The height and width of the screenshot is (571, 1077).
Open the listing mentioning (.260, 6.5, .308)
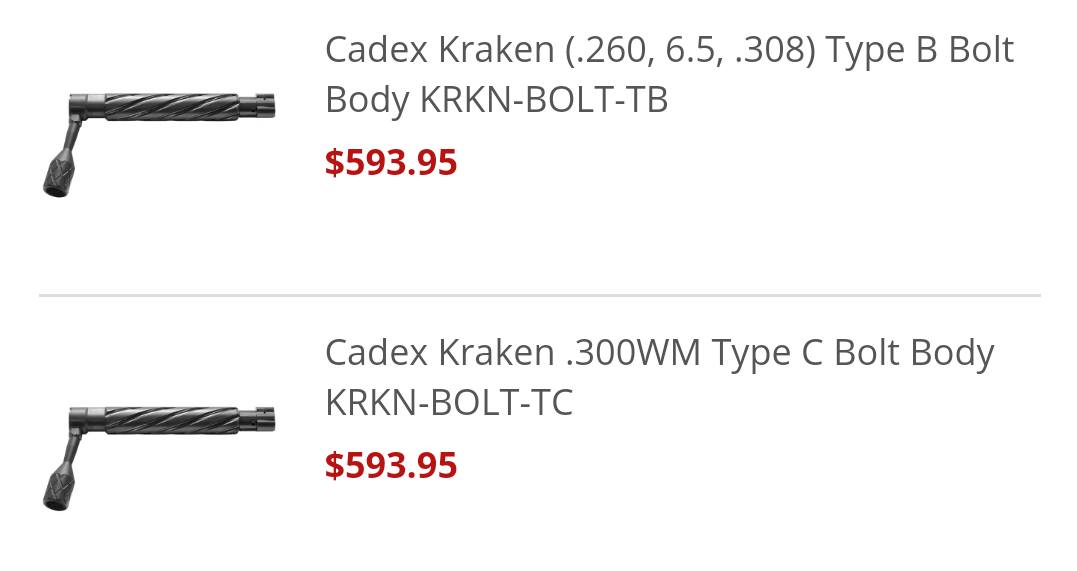[x=669, y=74]
